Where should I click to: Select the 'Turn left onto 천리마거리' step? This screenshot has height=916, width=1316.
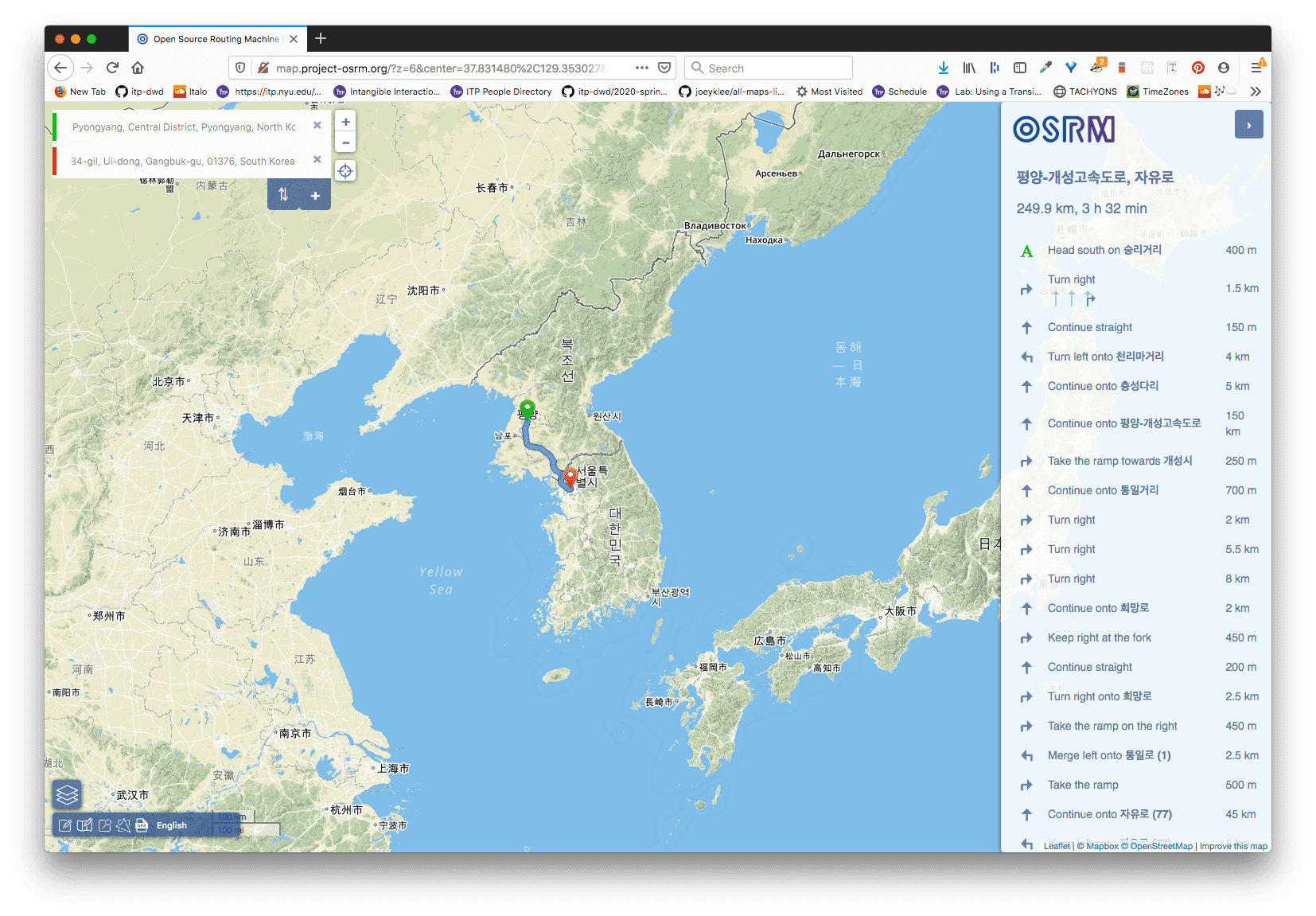click(1105, 357)
